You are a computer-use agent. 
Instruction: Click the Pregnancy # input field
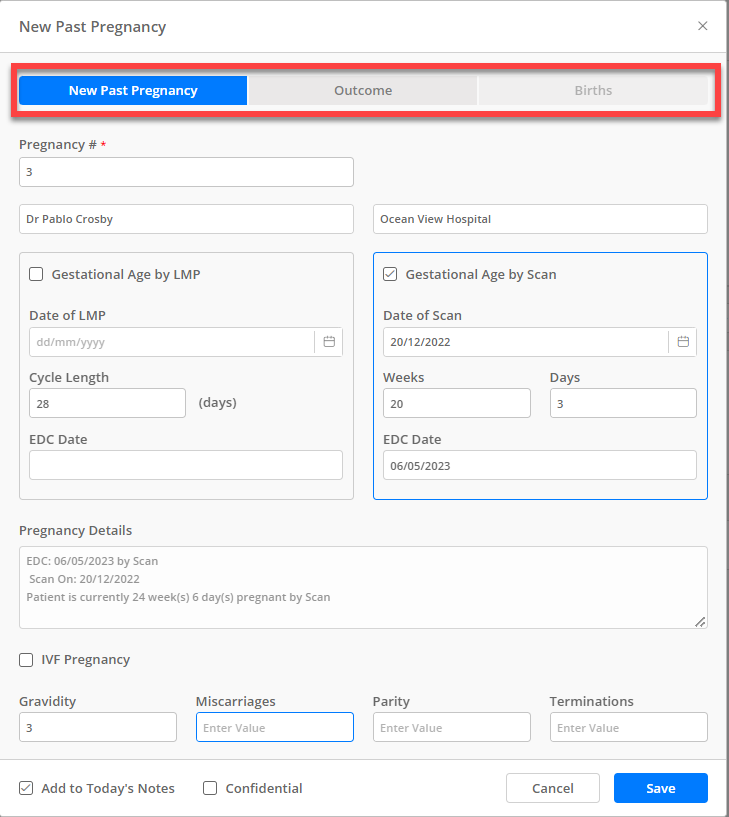coord(186,171)
